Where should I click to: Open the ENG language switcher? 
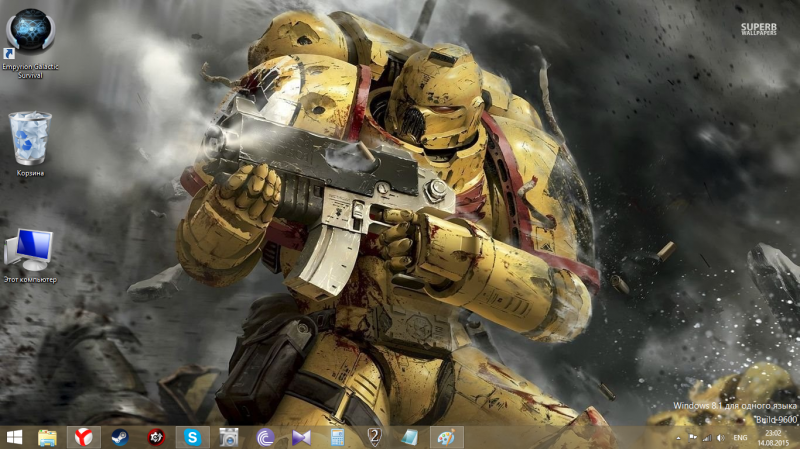(740, 438)
